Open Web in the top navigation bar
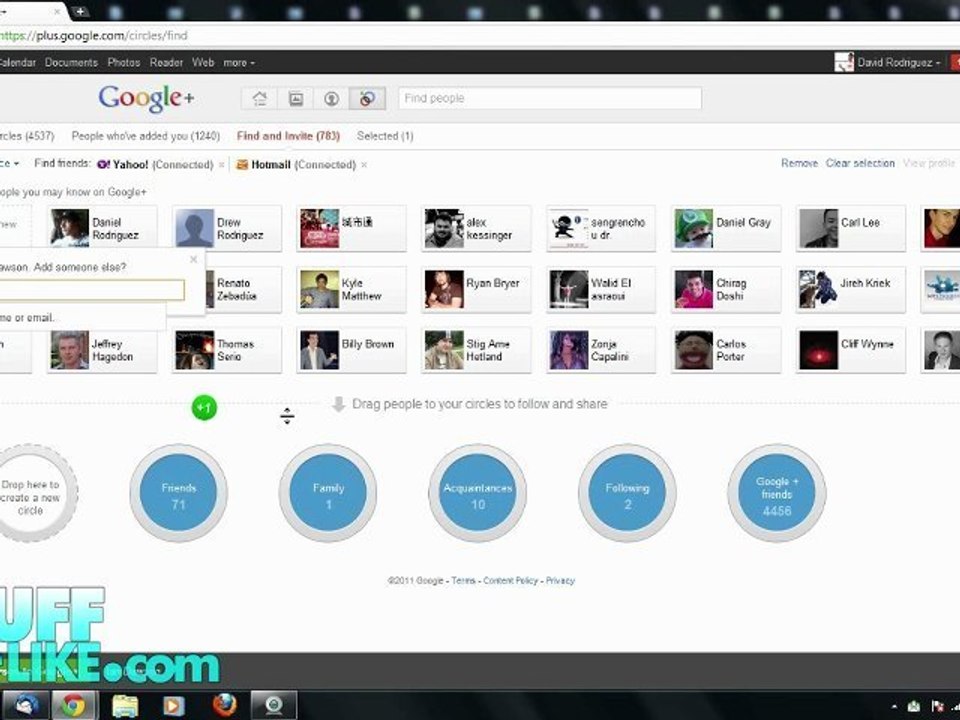The height and width of the screenshot is (720, 960). [x=203, y=62]
